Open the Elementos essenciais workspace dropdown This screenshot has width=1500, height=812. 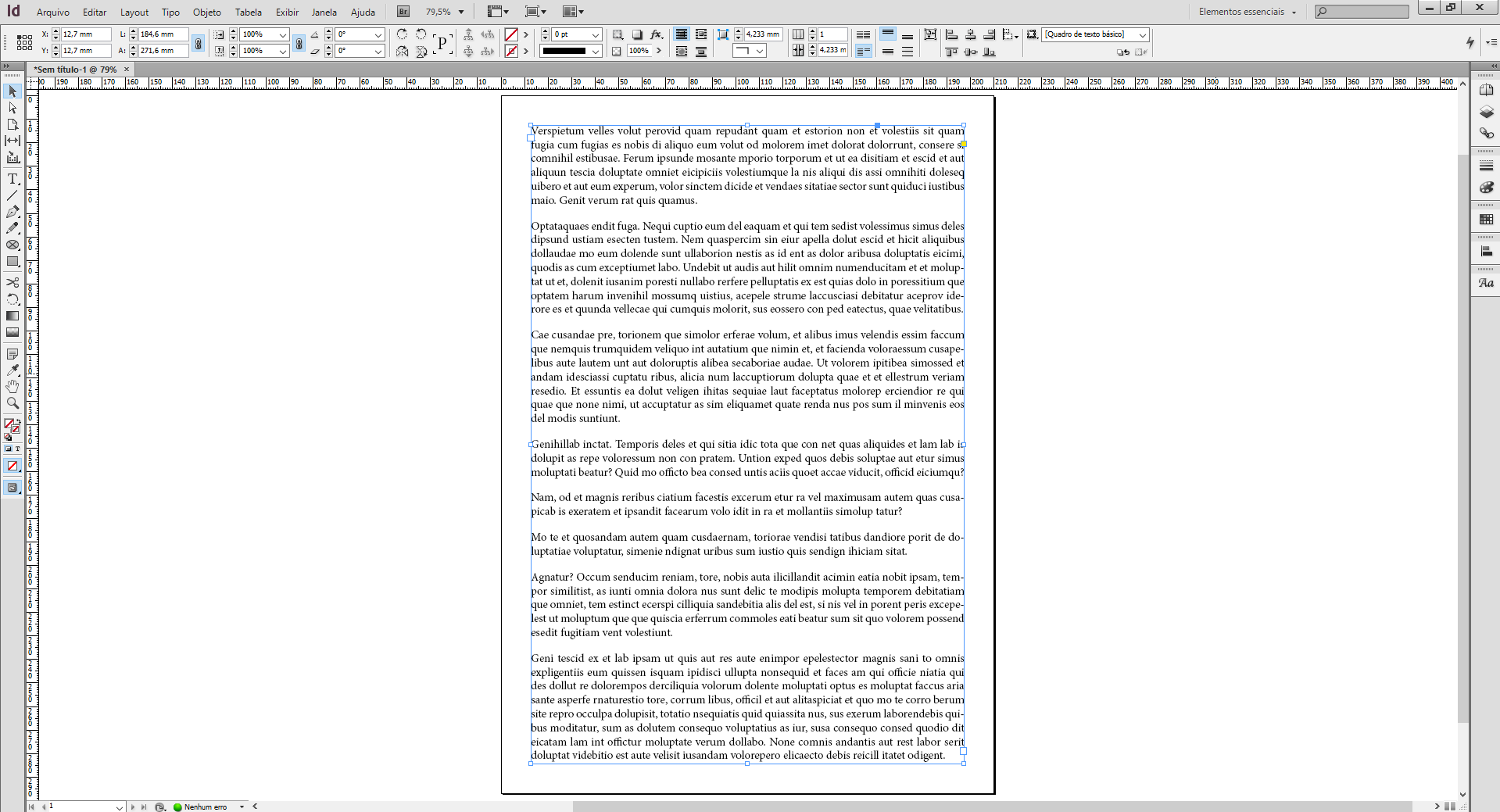[1248, 12]
